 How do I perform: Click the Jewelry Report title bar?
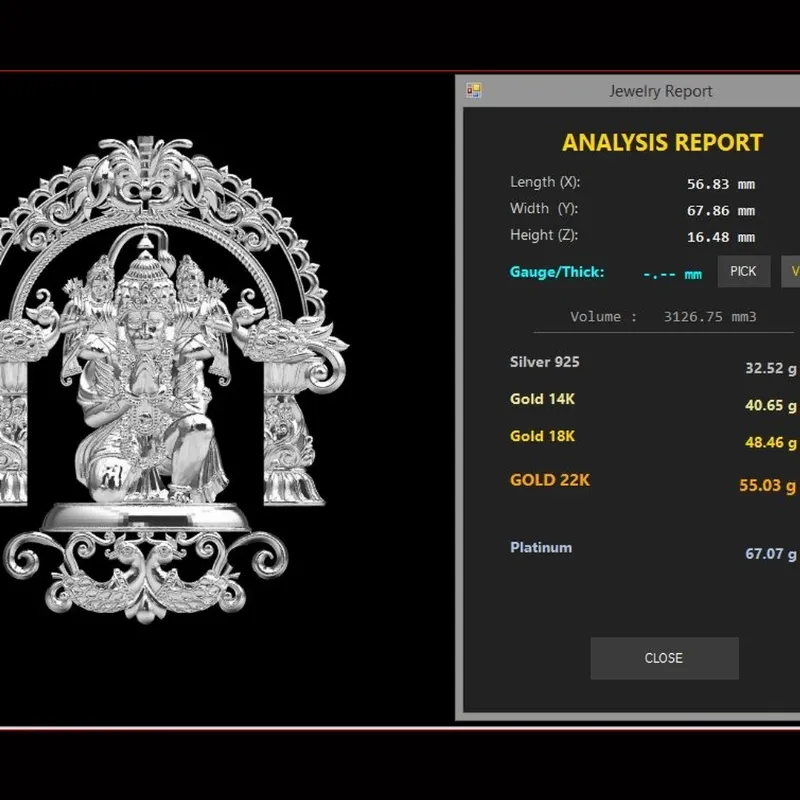[x=628, y=91]
